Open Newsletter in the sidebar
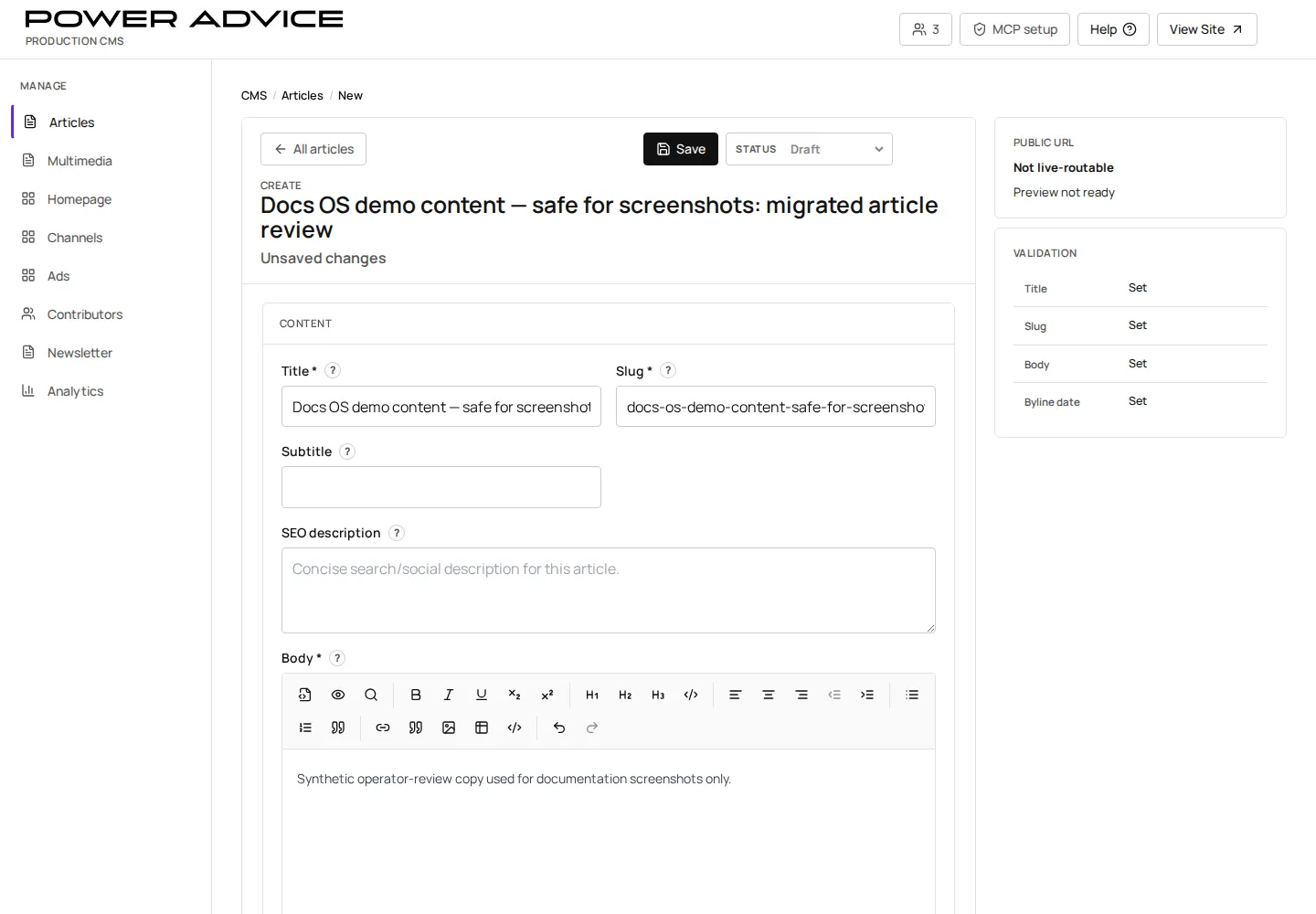 105,353
